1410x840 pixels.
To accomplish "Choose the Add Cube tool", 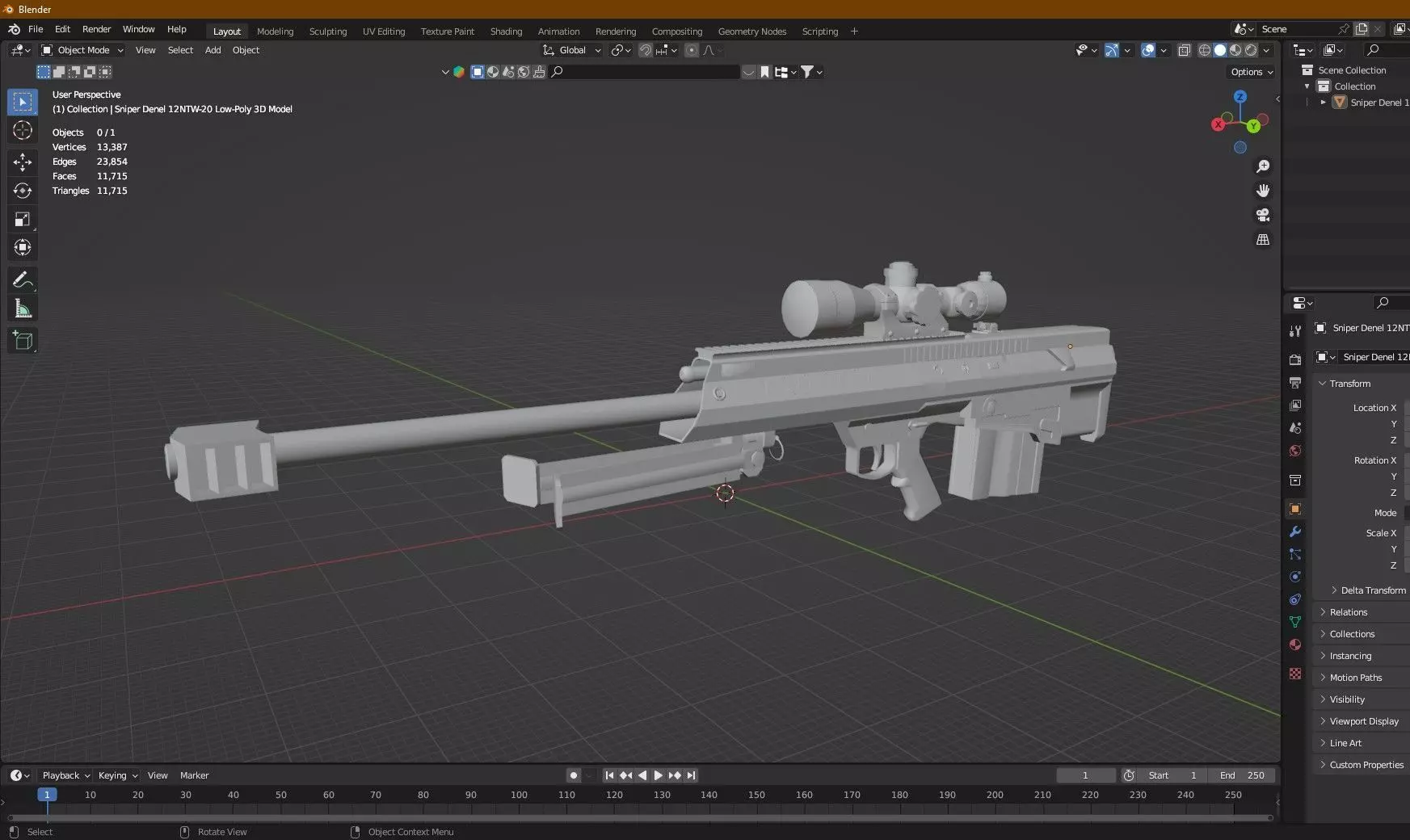I will [23, 341].
